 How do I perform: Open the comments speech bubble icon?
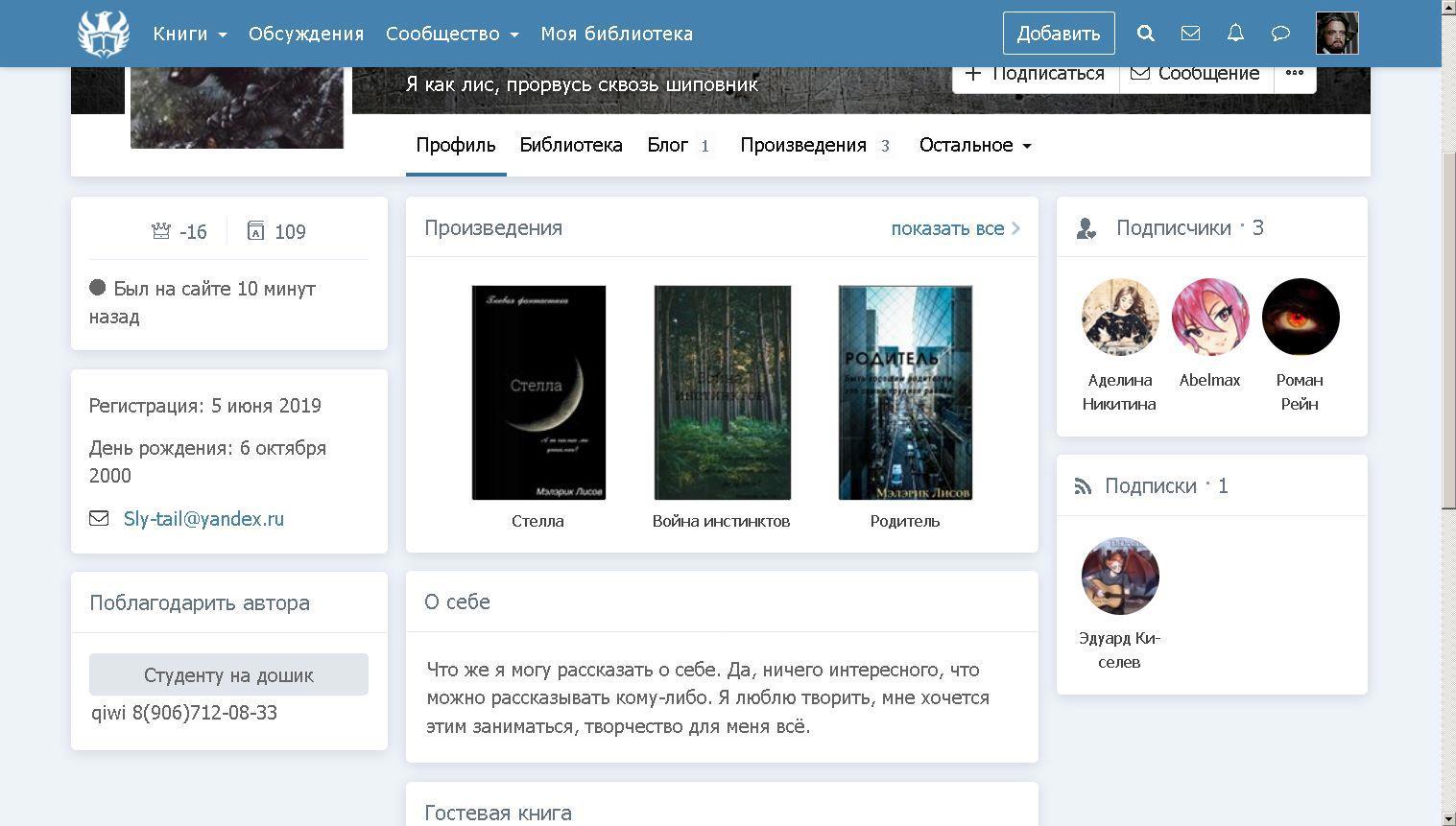click(x=1280, y=34)
